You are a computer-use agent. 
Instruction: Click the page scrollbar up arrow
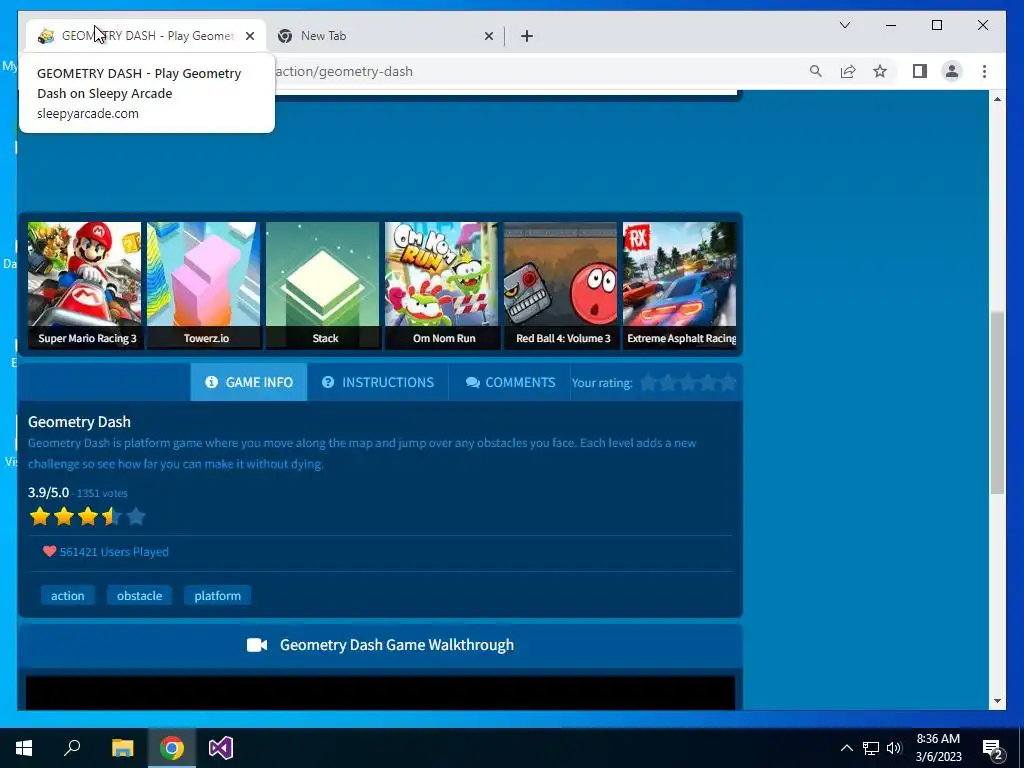(x=997, y=99)
